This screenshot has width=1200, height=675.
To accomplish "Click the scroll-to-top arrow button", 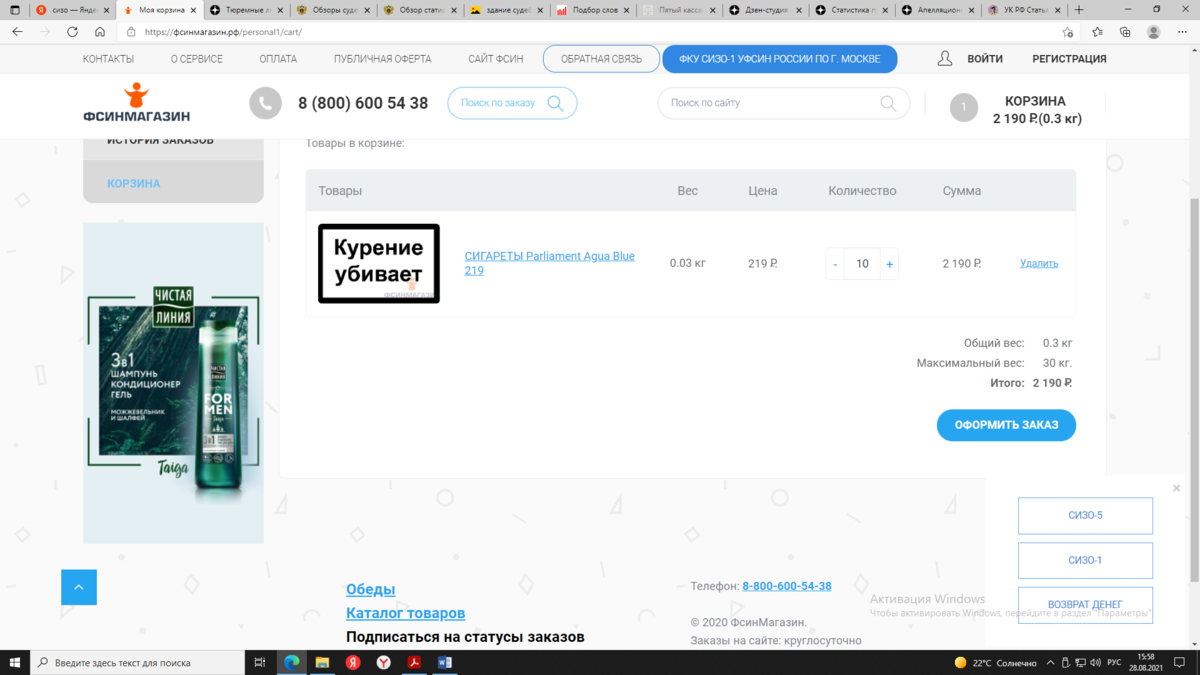I will coord(79,587).
